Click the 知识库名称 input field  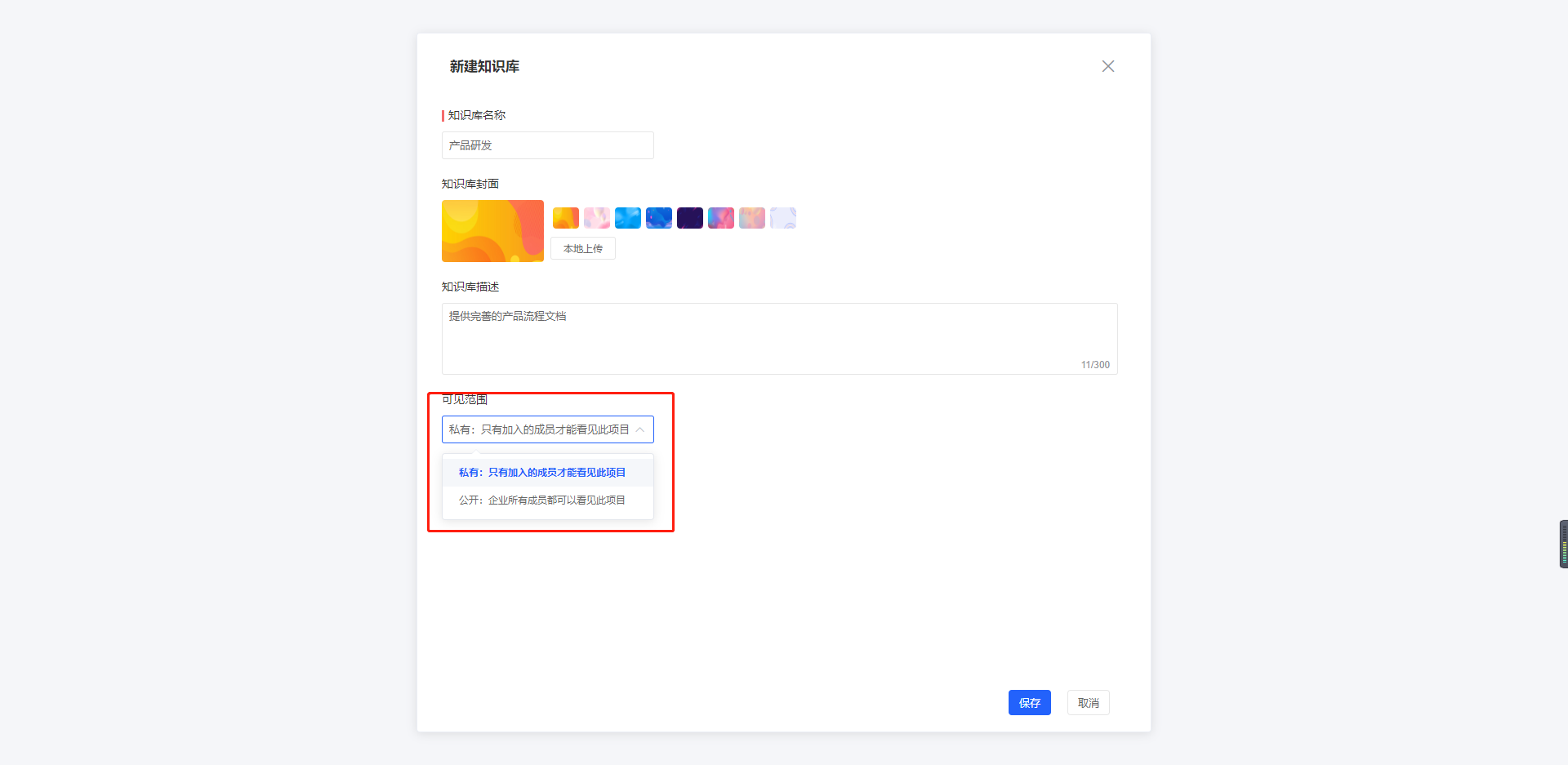tap(547, 145)
